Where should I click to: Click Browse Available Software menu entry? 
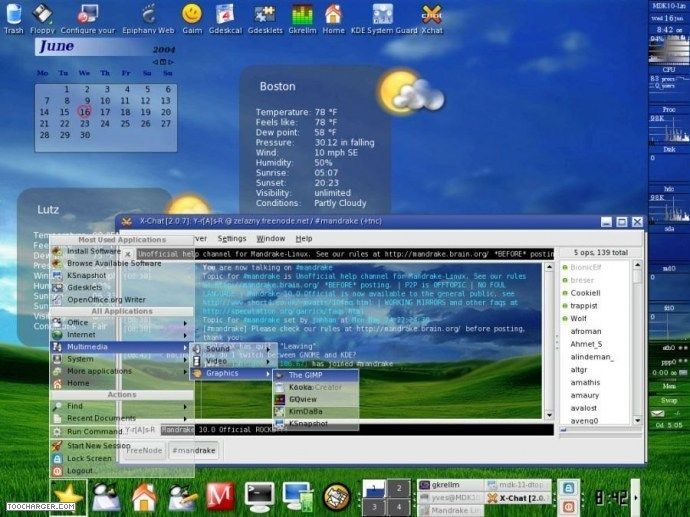pos(121,263)
